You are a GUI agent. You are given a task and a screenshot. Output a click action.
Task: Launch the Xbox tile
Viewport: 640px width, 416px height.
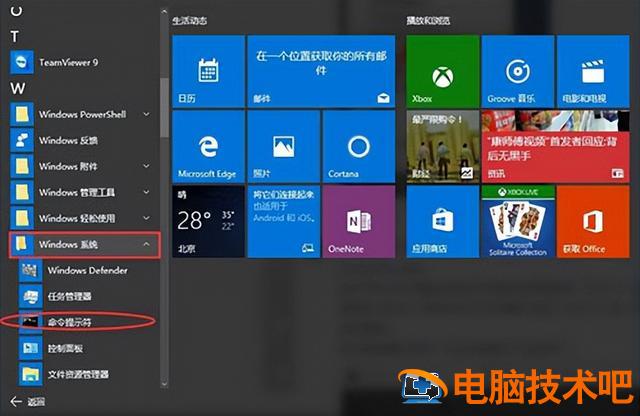coord(443,71)
